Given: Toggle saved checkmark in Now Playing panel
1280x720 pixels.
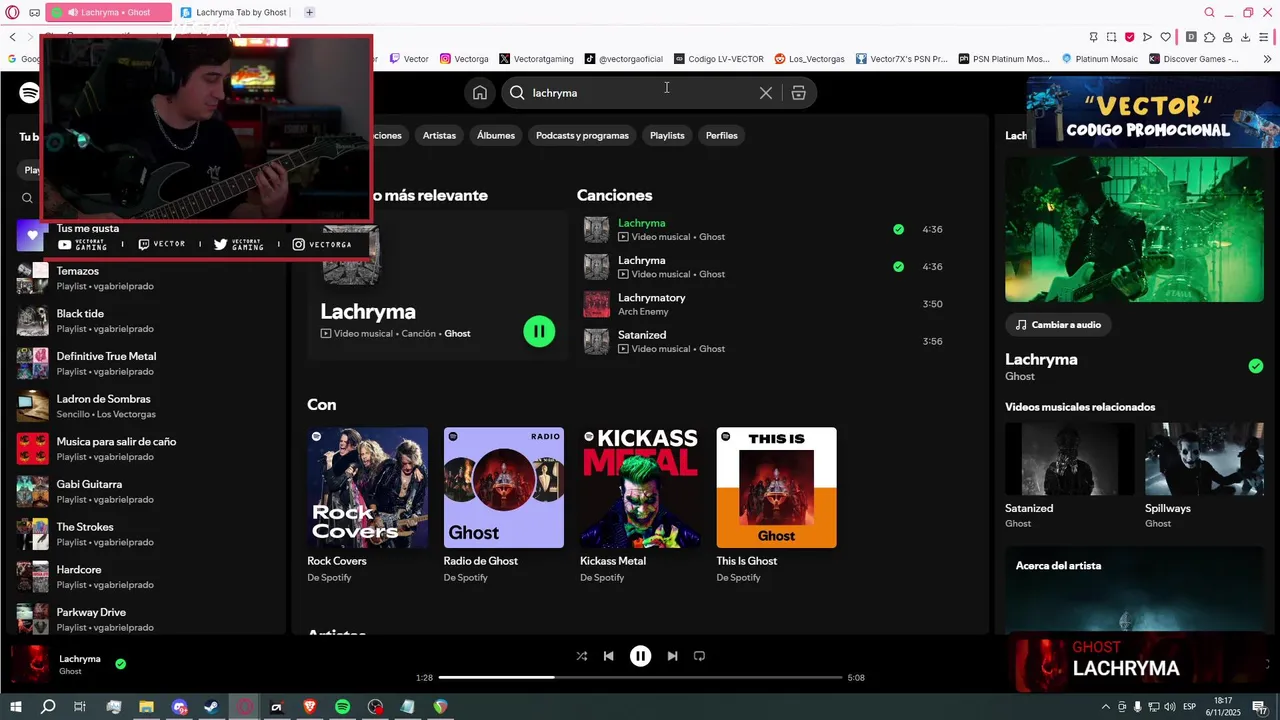Looking at the screenshot, I should [x=1255, y=366].
